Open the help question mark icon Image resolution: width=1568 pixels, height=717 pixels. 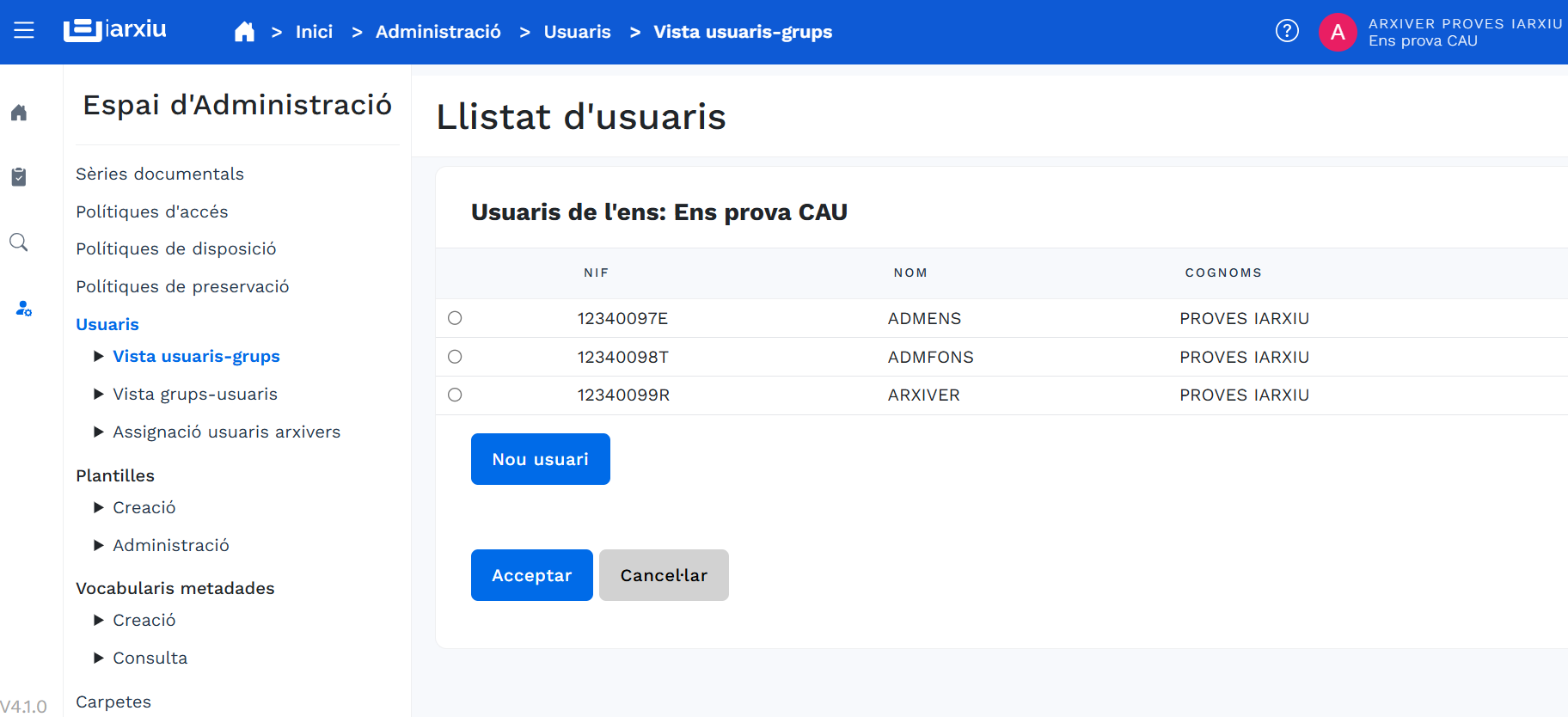pos(1287,31)
